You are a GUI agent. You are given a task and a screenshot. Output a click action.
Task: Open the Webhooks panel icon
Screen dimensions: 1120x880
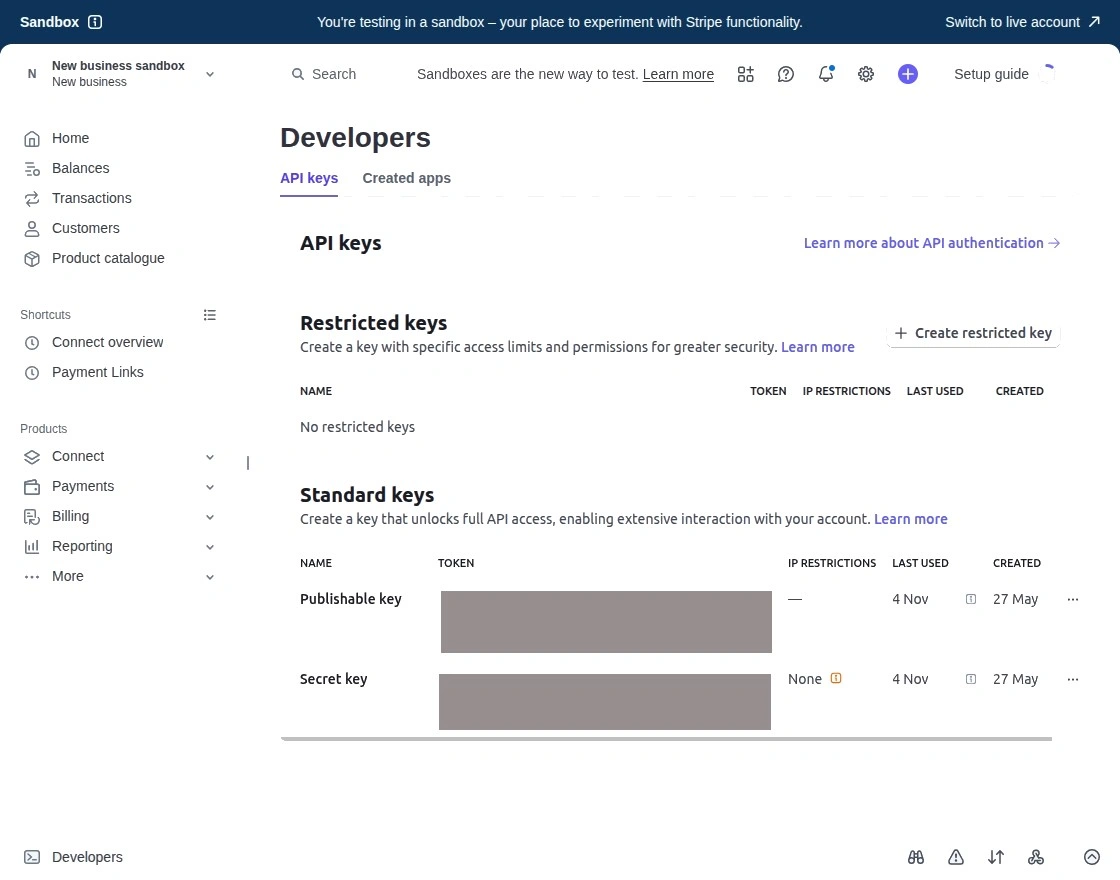(x=1036, y=857)
